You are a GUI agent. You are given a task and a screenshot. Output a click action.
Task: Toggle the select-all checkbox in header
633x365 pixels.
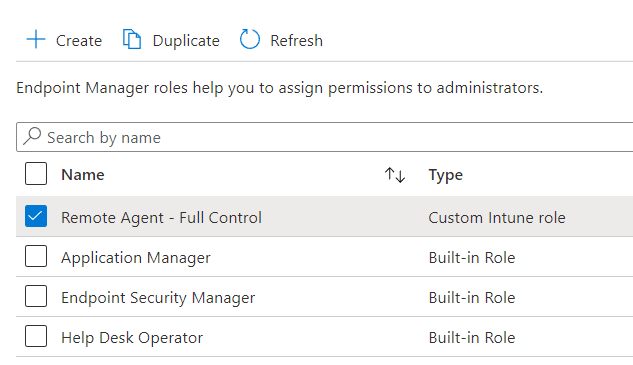pos(36,174)
